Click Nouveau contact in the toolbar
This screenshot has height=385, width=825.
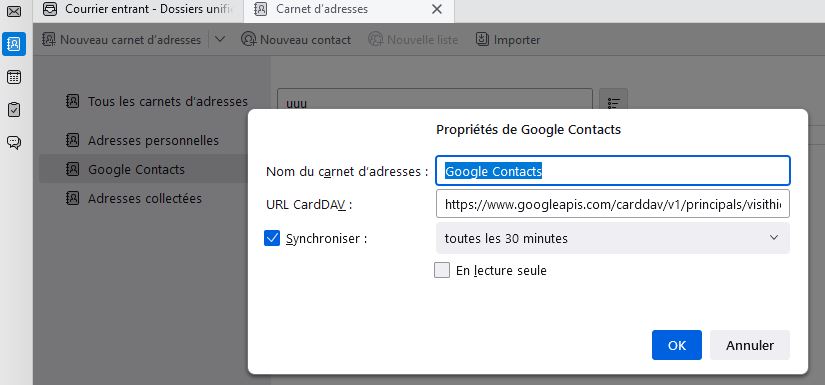click(x=296, y=39)
